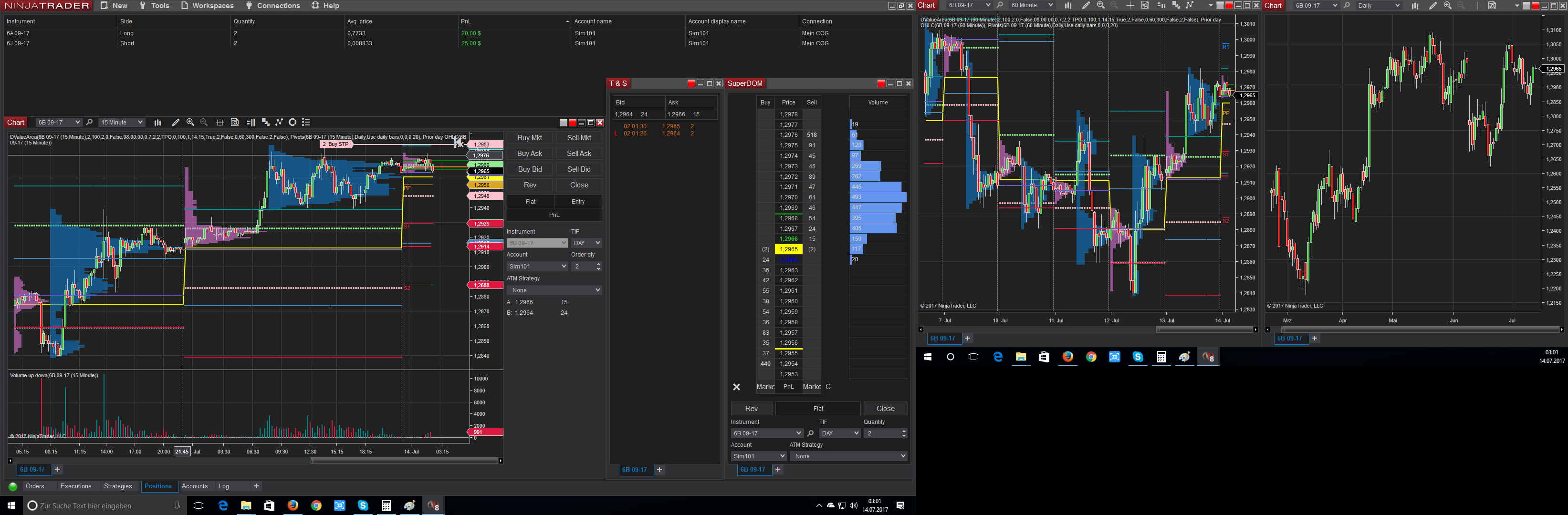1568x515 pixels.
Task: Open Indicators icon in 15 Minute chart
Action: click(x=265, y=122)
